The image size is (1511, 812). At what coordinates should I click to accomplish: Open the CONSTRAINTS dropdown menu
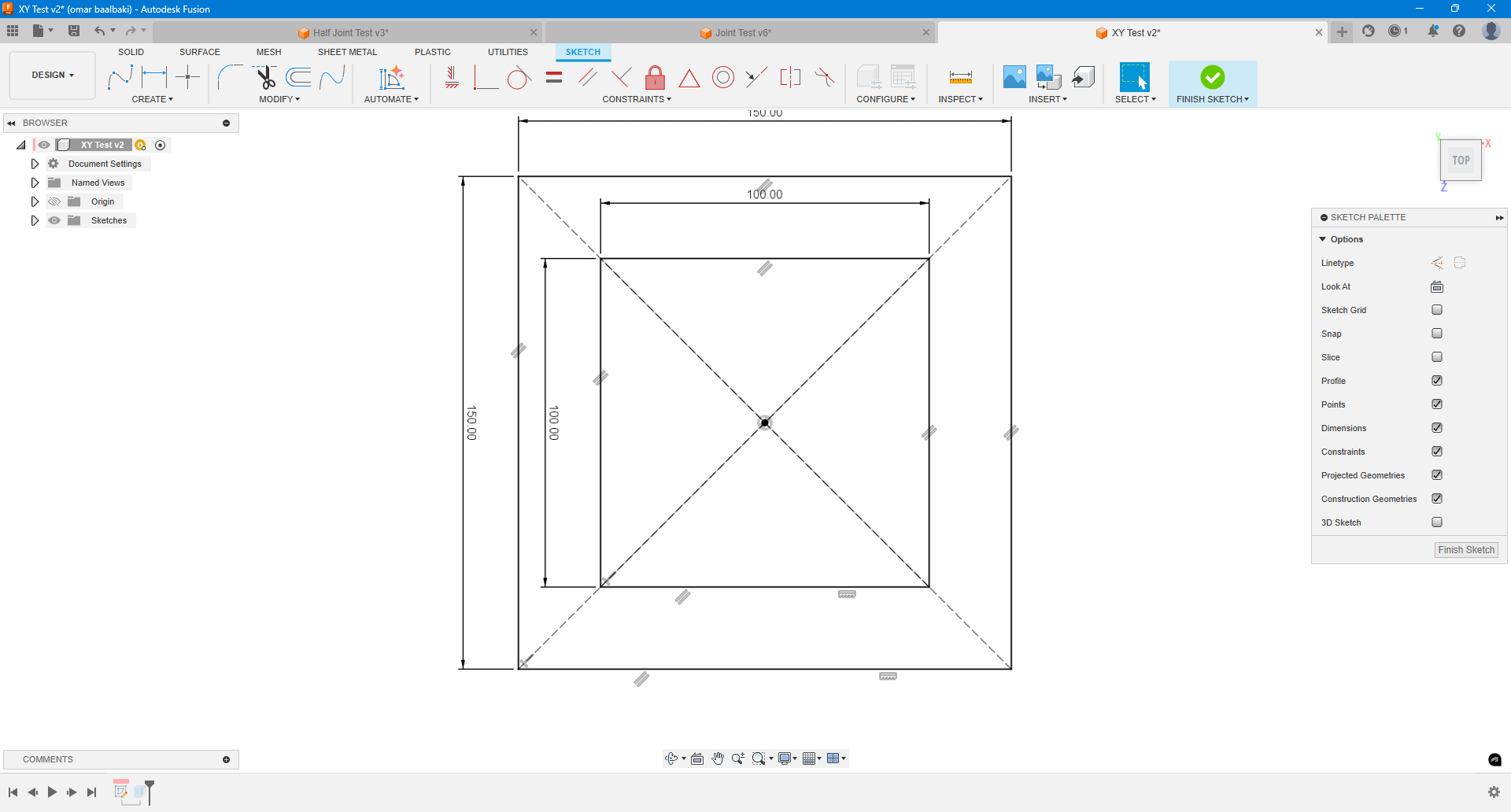637,99
